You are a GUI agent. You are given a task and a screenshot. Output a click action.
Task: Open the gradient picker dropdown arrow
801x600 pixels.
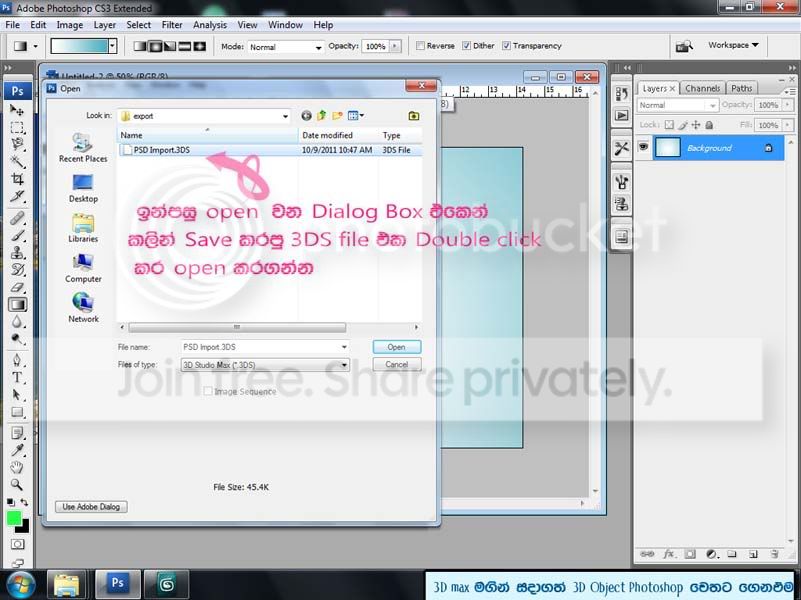pyautogui.click(x=112, y=46)
